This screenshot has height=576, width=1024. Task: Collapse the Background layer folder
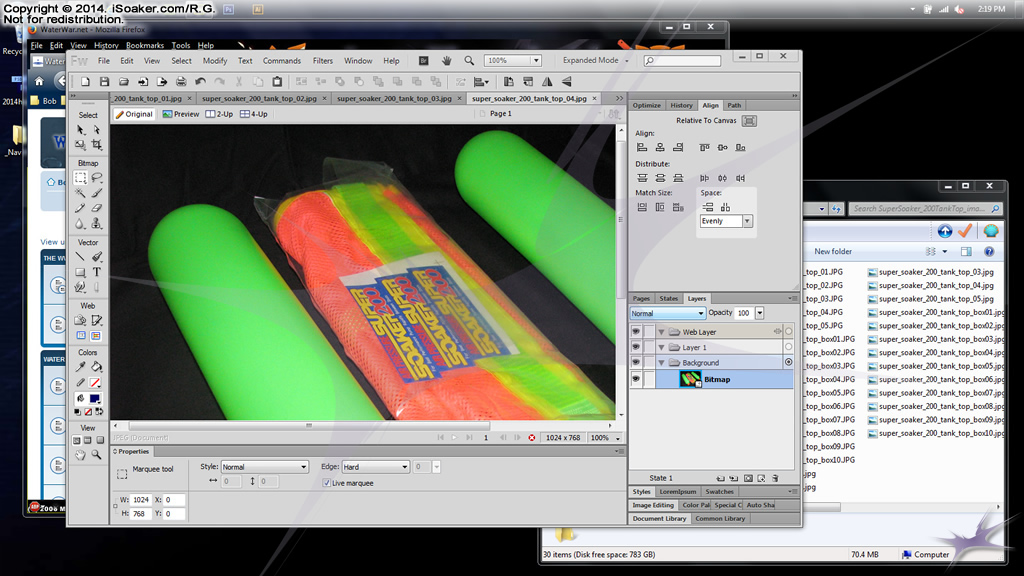click(x=662, y=362)
